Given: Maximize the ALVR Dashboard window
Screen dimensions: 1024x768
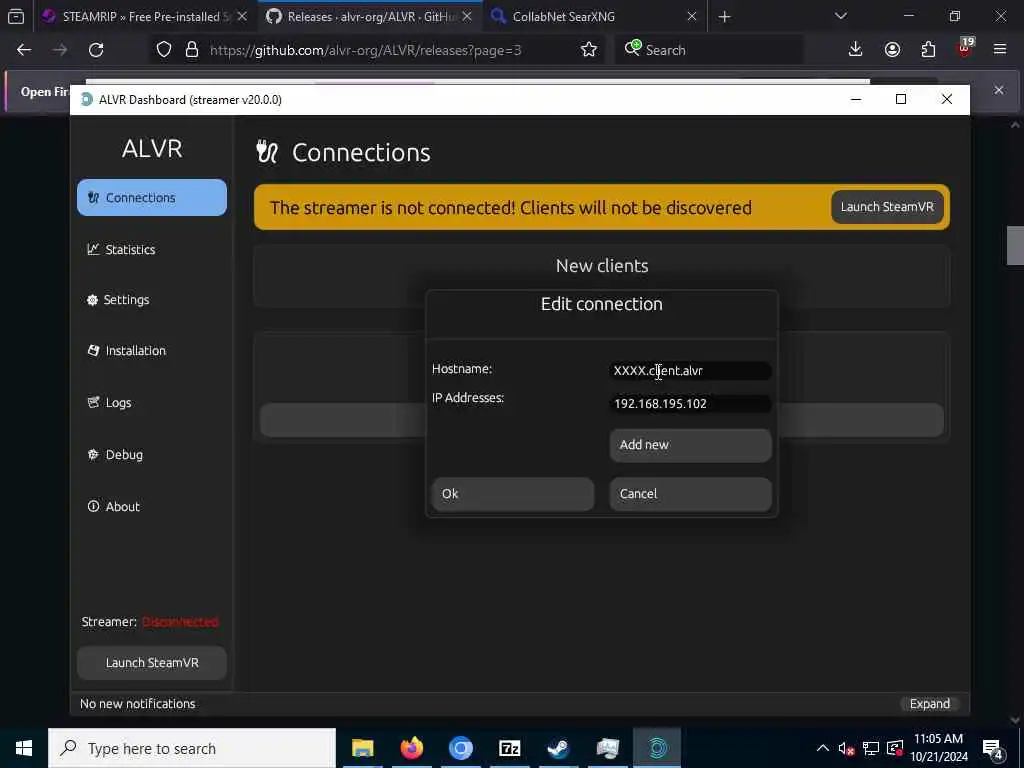Looking at the screenshot, I should pos(901,99).
